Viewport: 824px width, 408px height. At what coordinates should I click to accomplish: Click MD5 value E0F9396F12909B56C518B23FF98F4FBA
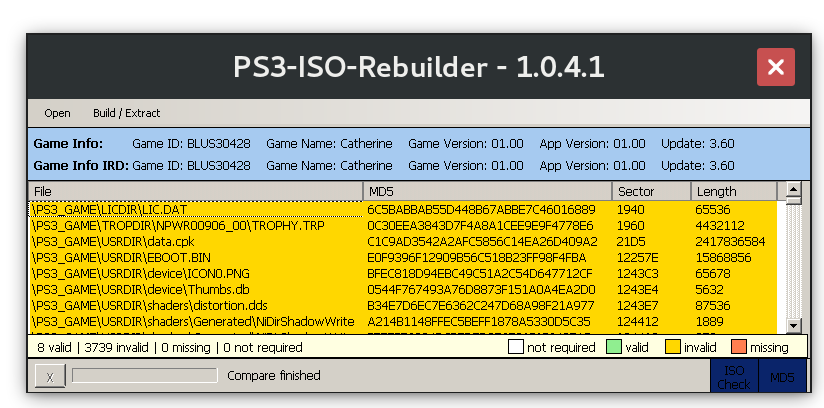477,258
